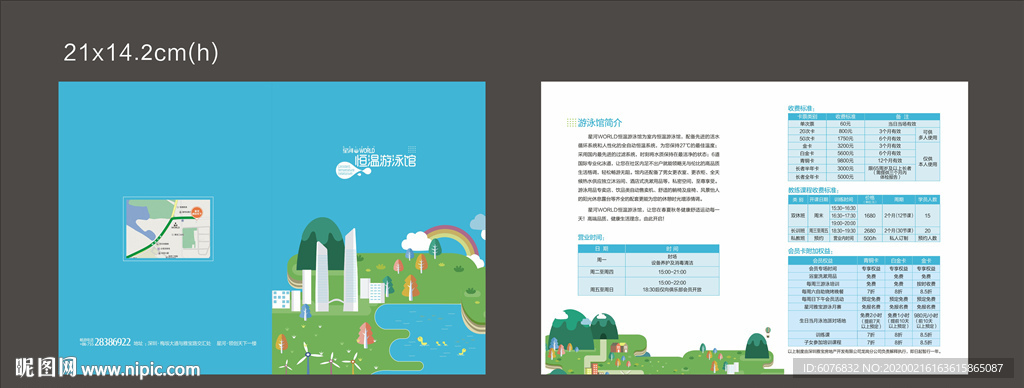The width and height of the screenshot is (1024, 388).
Task: Click the "仅供本人使用" note cell
Action: tap(927, 161)
